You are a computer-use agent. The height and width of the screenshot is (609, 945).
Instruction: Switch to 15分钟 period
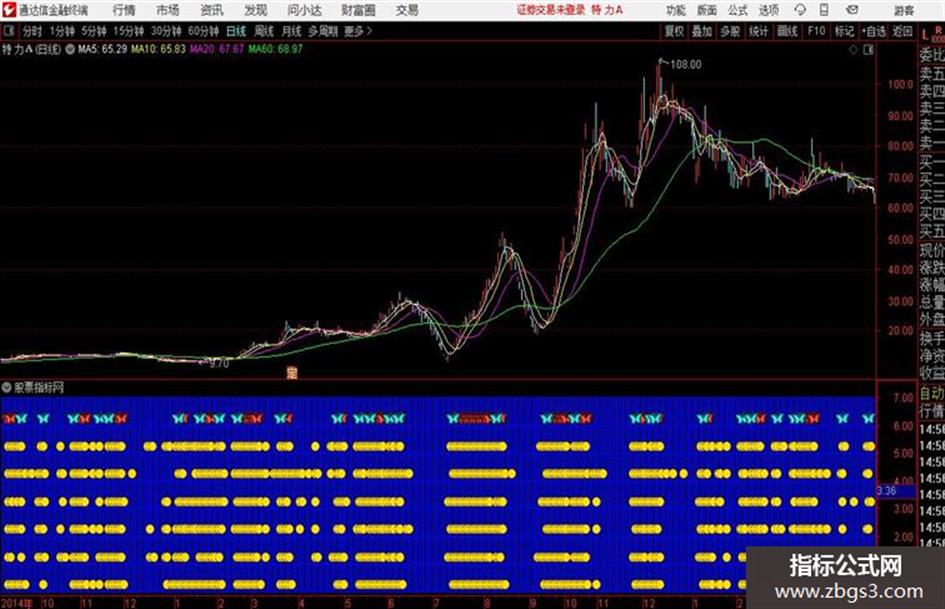click(129, 31)
